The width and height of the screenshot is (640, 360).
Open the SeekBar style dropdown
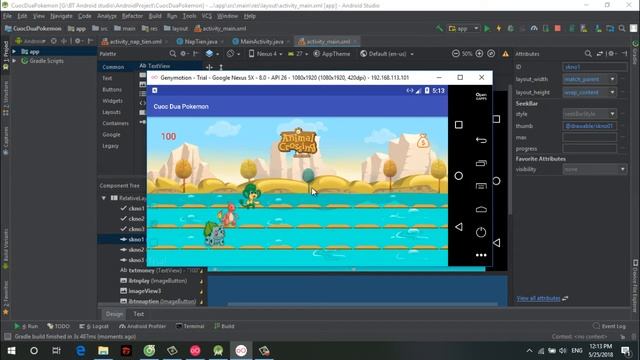coord(612,114)
